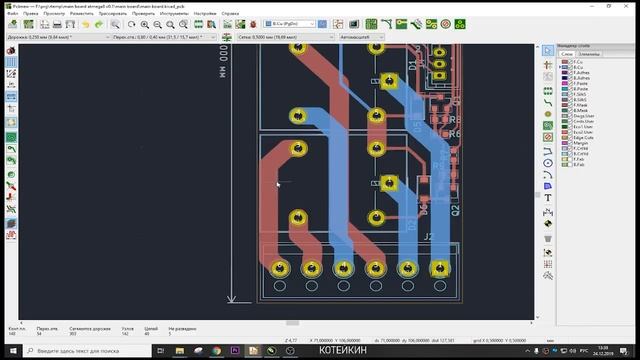Select the add text T tool
Viewport: 640px width, 360px height.
[548, 198]
